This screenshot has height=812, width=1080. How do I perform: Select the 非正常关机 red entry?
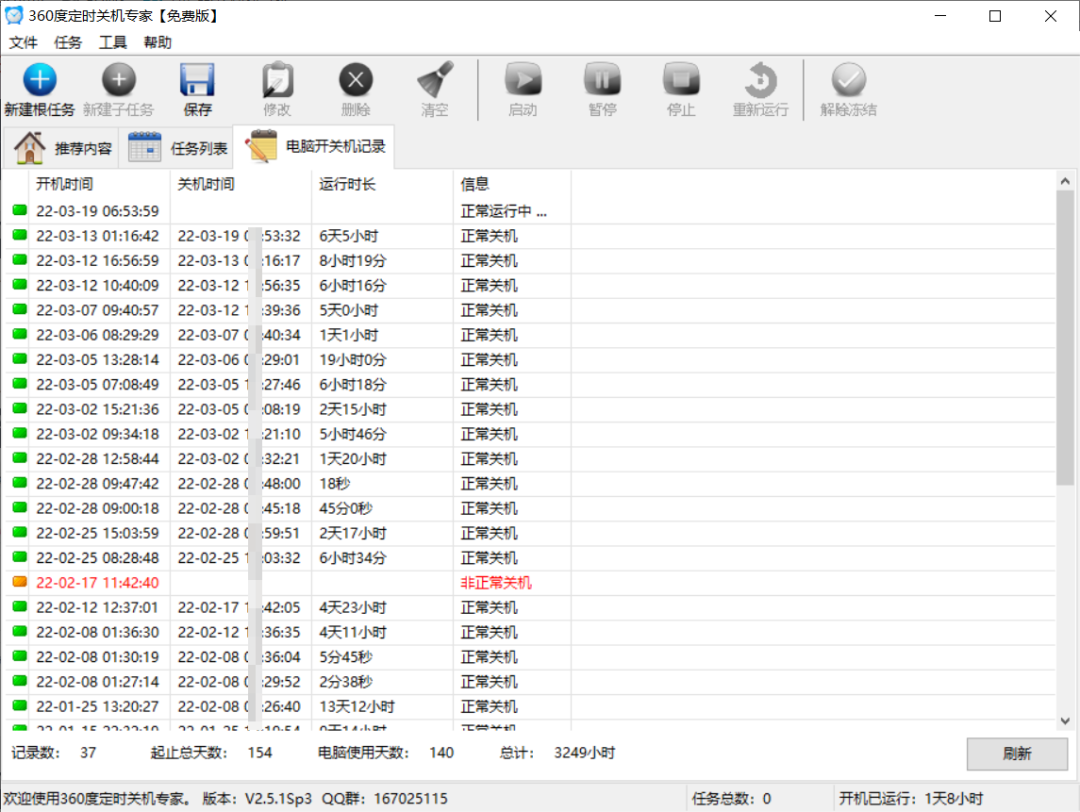(496, 583)
